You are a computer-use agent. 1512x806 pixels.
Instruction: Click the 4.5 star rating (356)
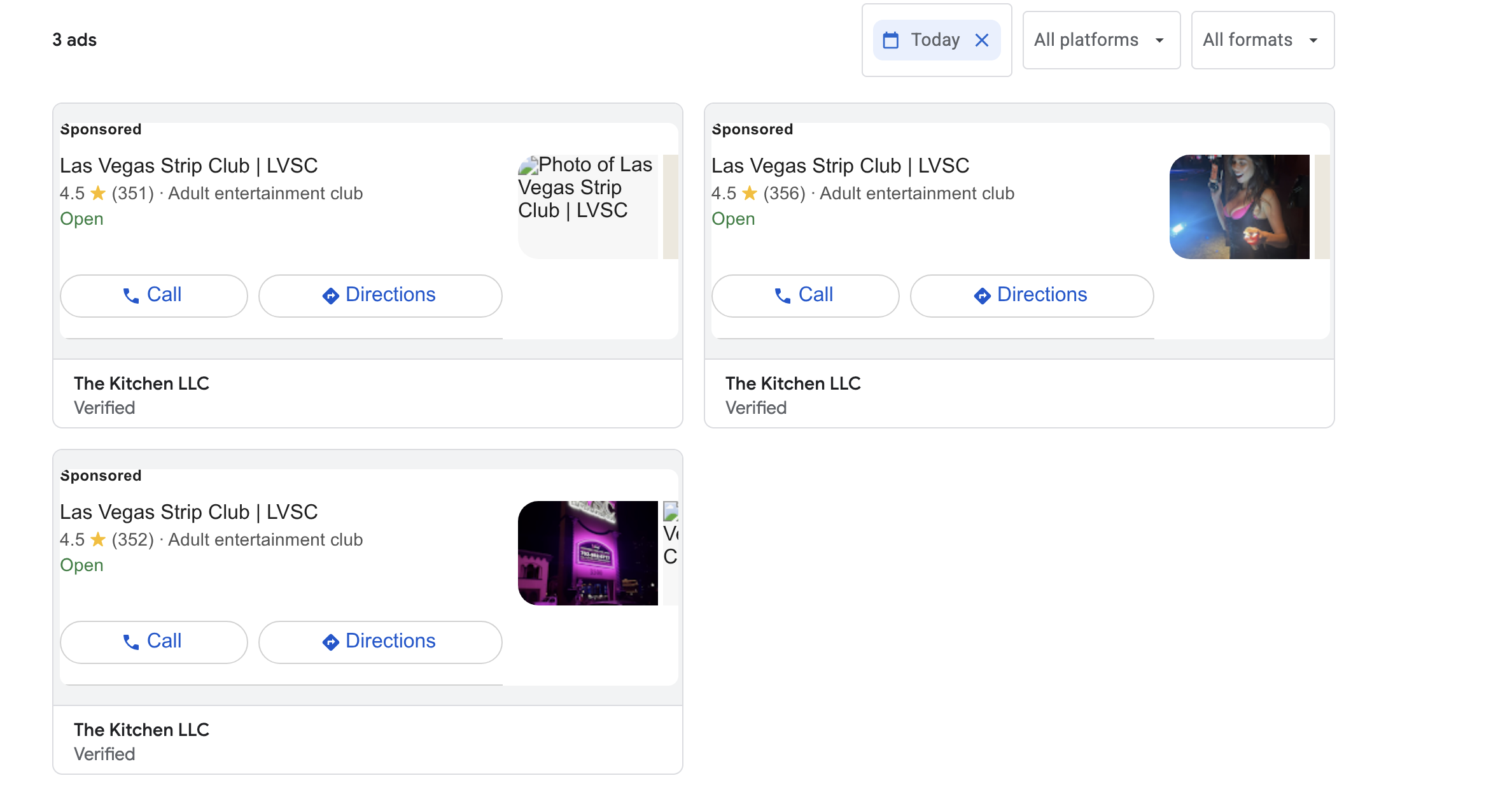(x=759, y=194)
